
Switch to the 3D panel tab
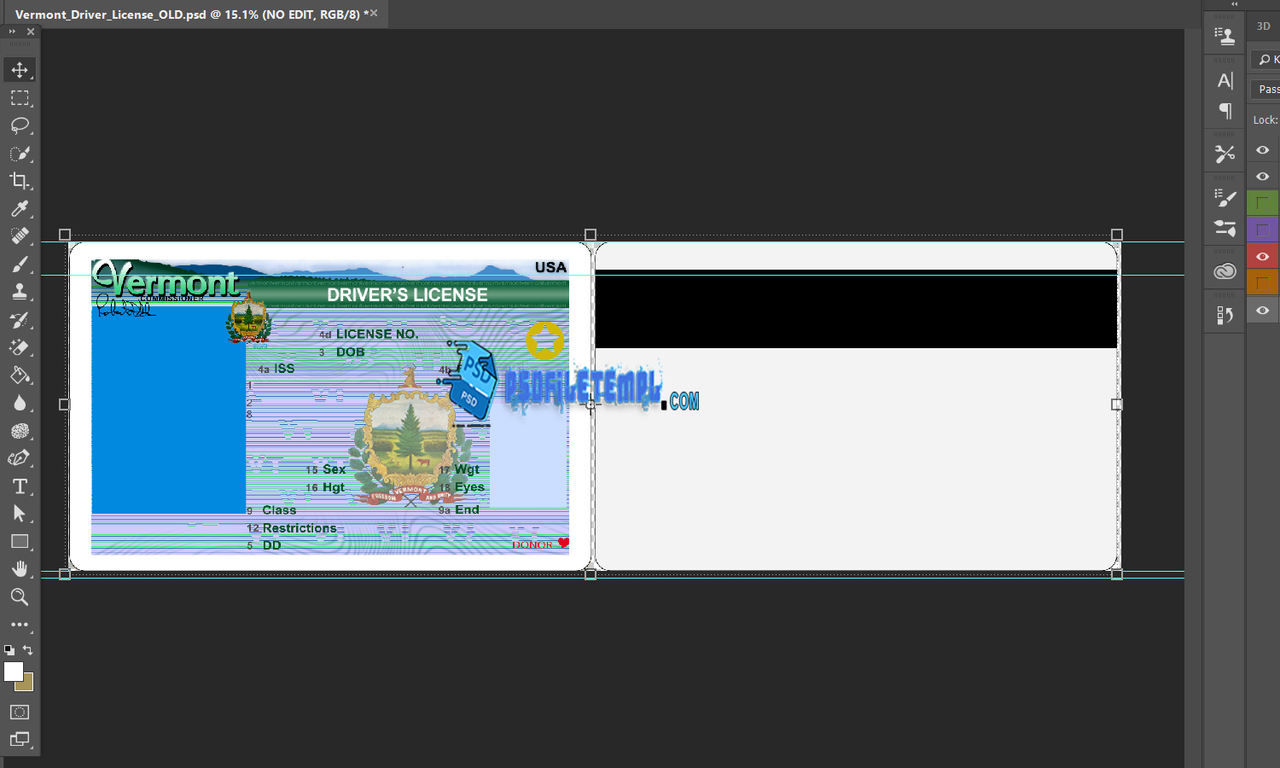tap(1263, 26)
